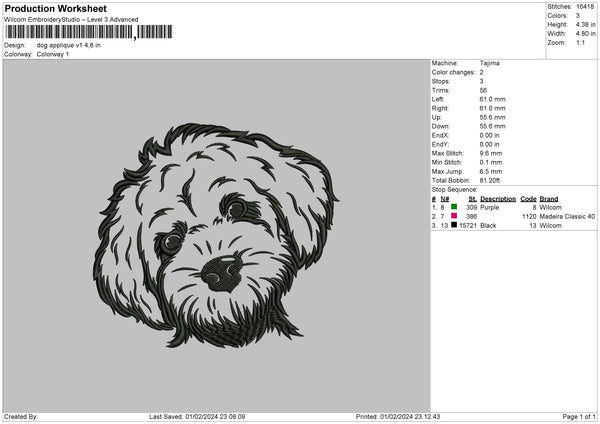Click the Max Stitch value '9.6 mm'
Image resolution: width=600 pixels, height=424 pixels.
[491, 153]
